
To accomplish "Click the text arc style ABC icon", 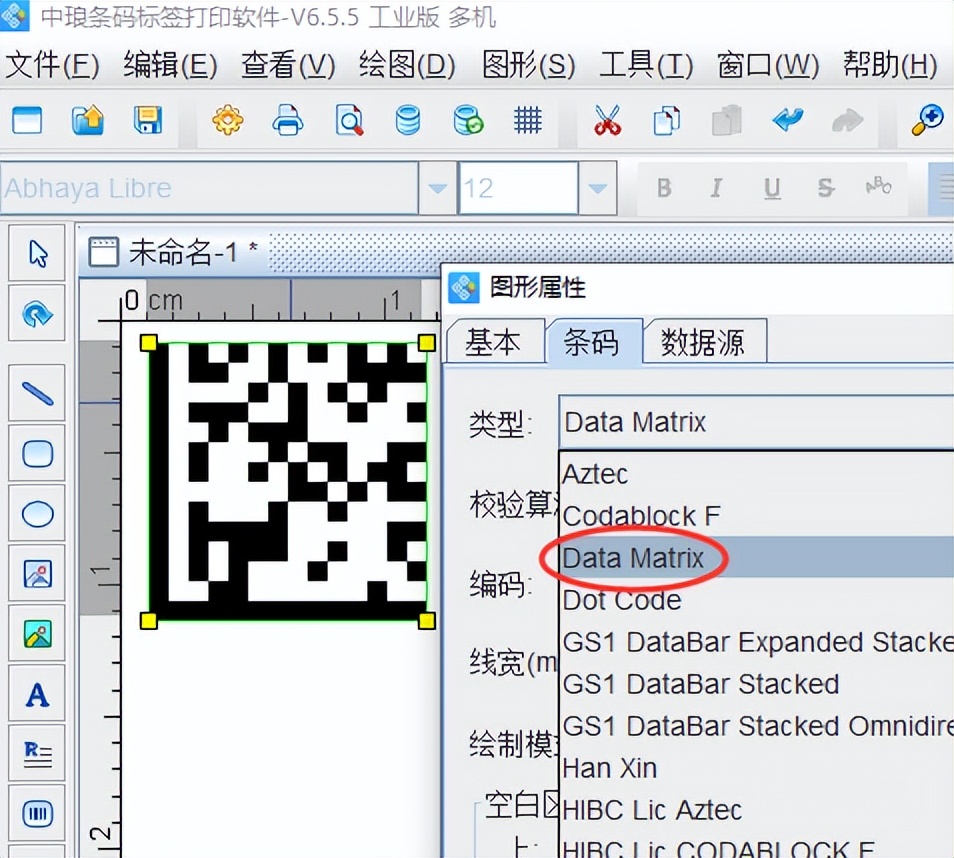I will (x=879, y=187).
